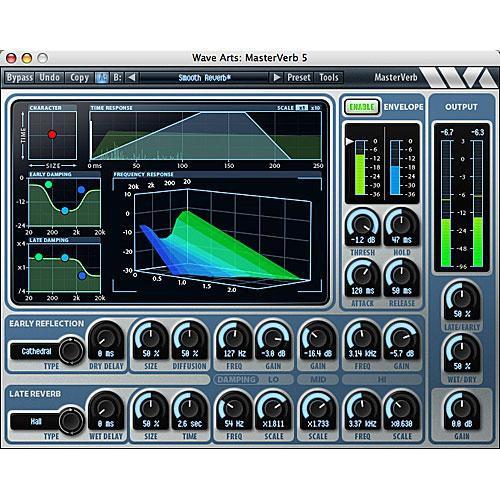
Task: Select the x10 time response scale
Action: [x=315, y=108]
